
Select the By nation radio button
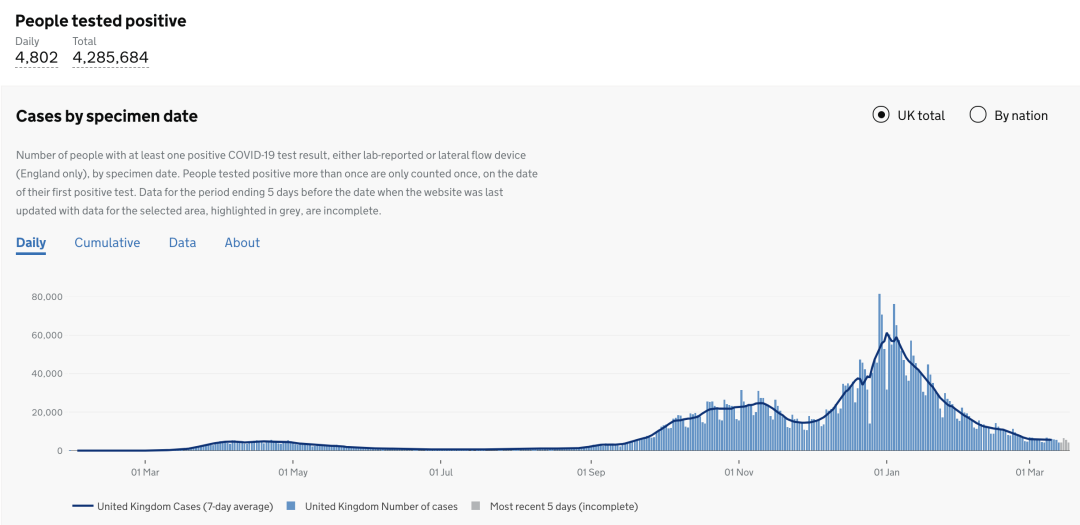[x=978, y=115]
